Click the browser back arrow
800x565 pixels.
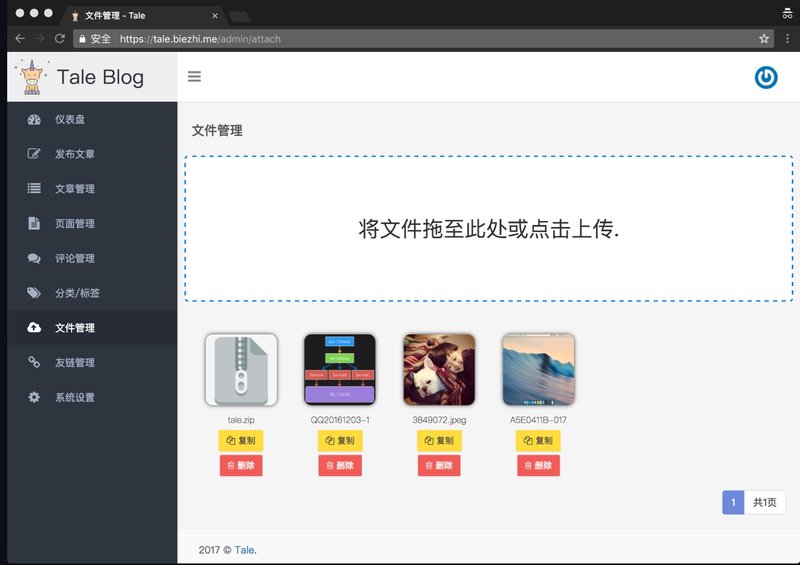20,39
